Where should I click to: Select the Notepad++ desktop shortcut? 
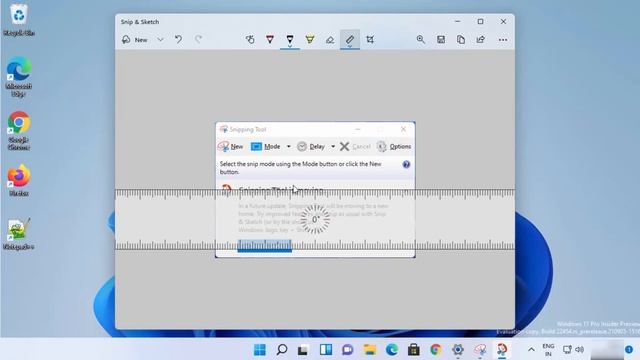point(18,234)
